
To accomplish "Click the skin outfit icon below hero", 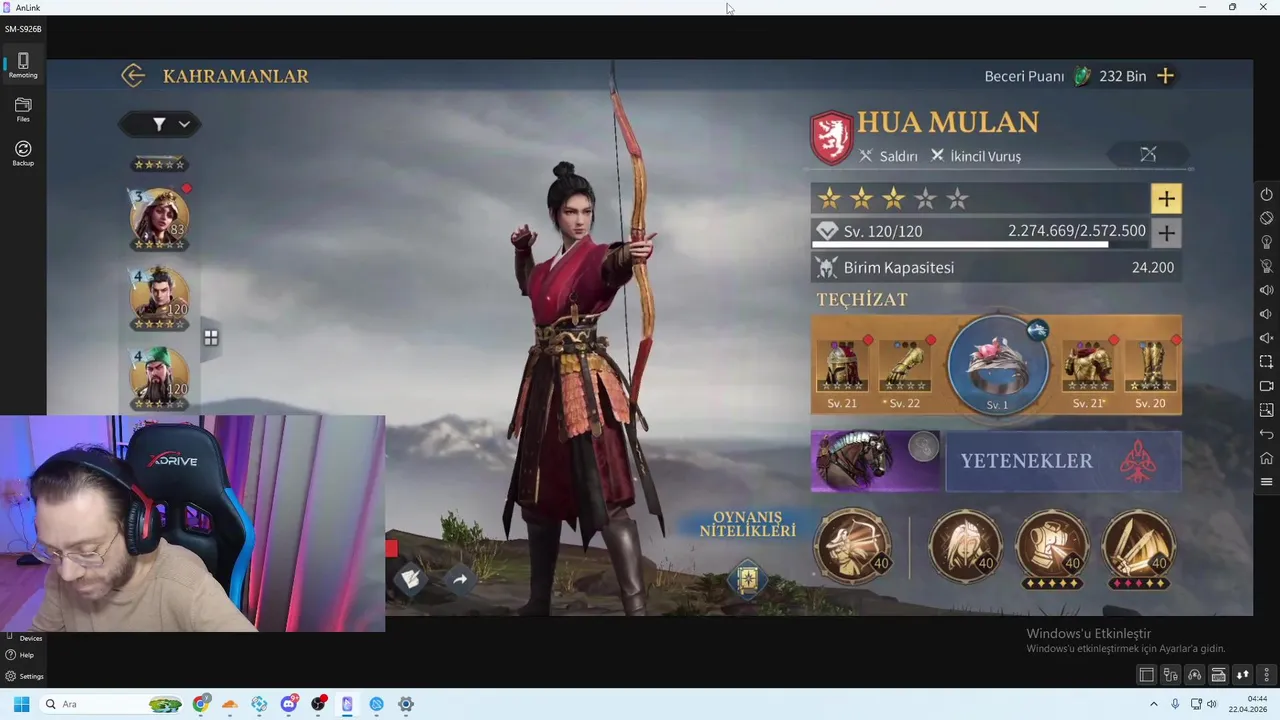I will (x=411, y=579).
